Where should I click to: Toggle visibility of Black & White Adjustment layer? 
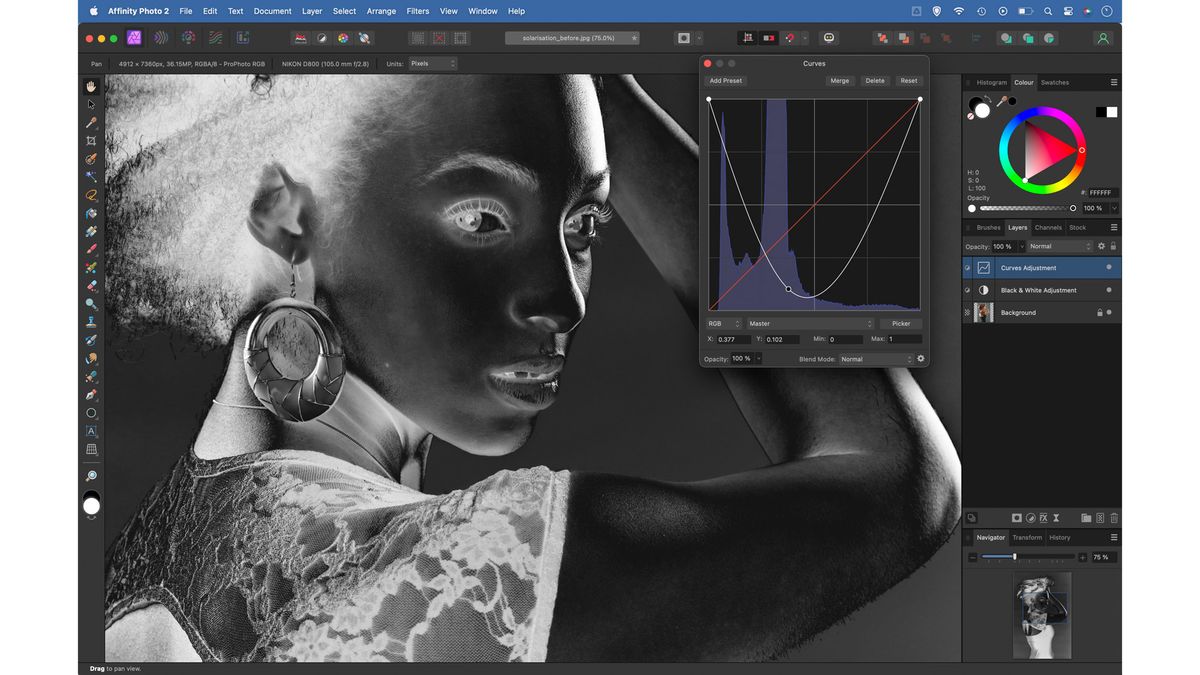968,290
